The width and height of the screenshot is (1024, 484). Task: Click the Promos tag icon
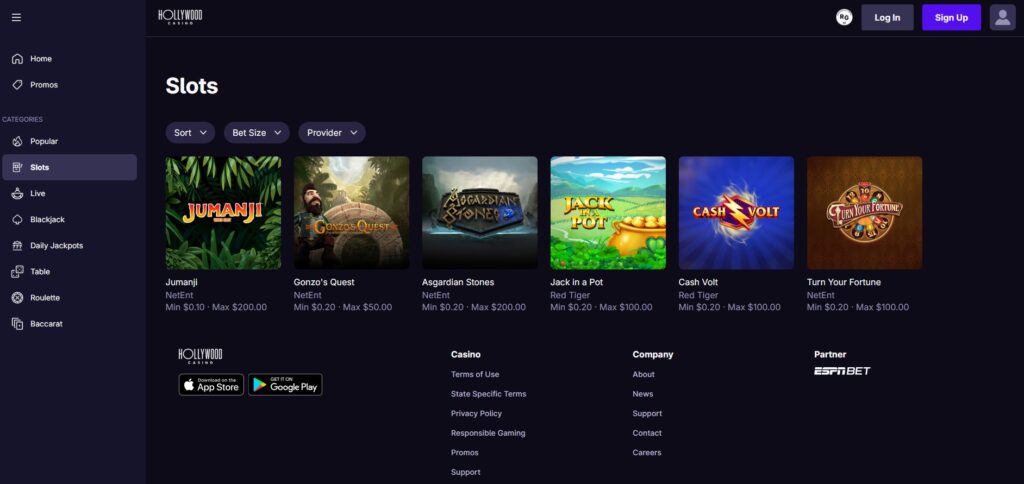[18, 85]
